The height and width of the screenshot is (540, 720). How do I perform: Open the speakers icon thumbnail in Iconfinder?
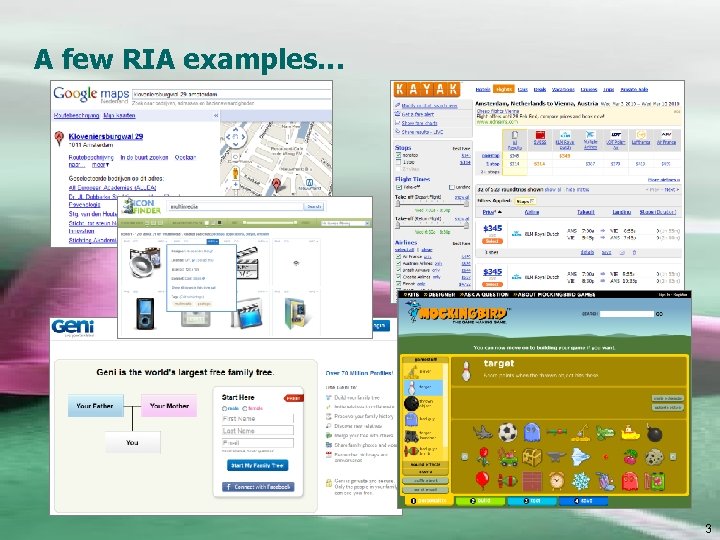point(145,263)
